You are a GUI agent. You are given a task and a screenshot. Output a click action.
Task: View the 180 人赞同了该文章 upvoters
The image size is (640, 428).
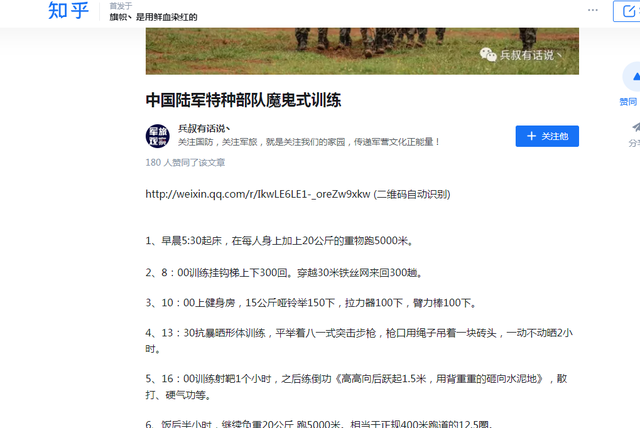[185, 162]
